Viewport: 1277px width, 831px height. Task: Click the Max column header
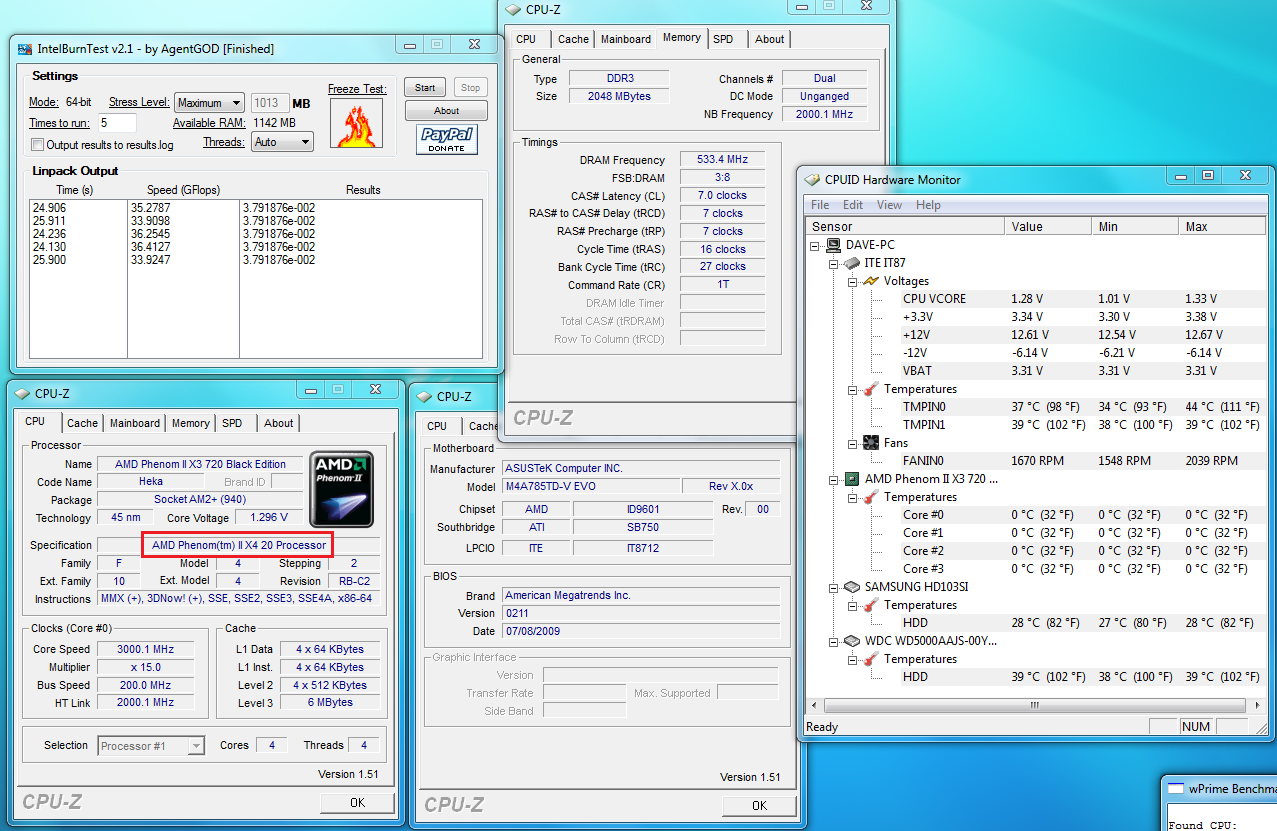coord(1222,227)
